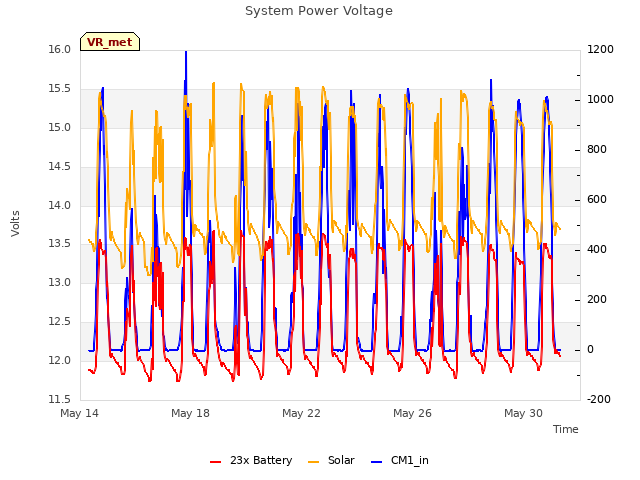Click the VR_met annotation label

click(110, 42)
